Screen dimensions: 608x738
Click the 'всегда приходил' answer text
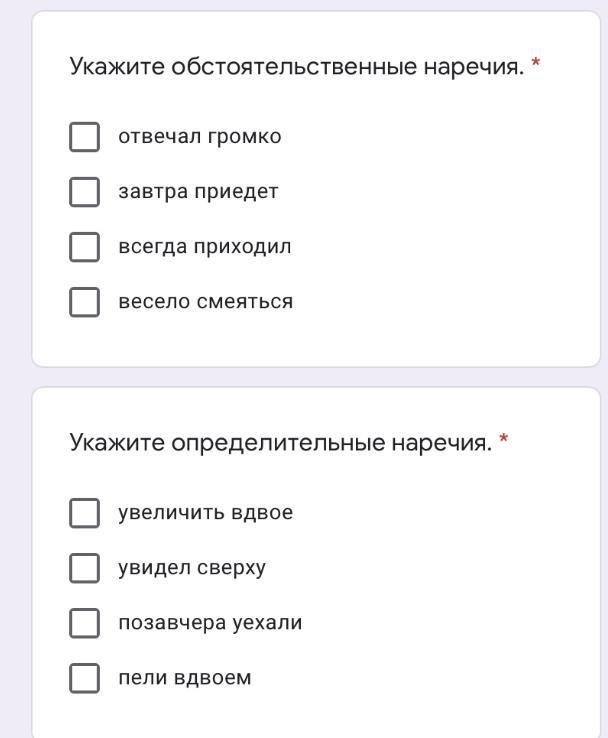205,247
